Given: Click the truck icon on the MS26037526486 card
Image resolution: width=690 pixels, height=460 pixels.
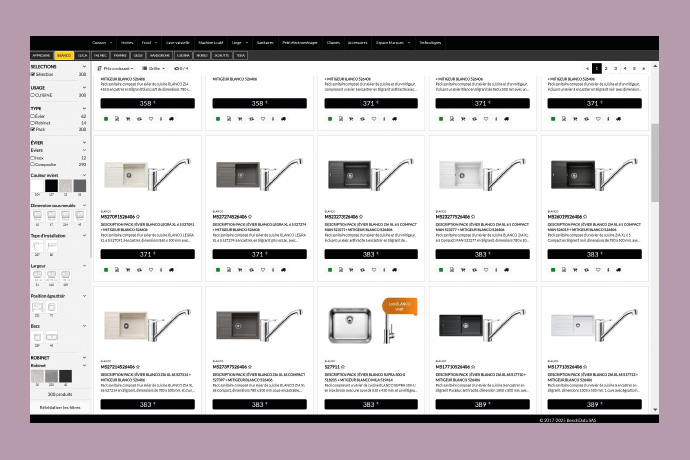Looking at the screenshot, I should (618, 270).
